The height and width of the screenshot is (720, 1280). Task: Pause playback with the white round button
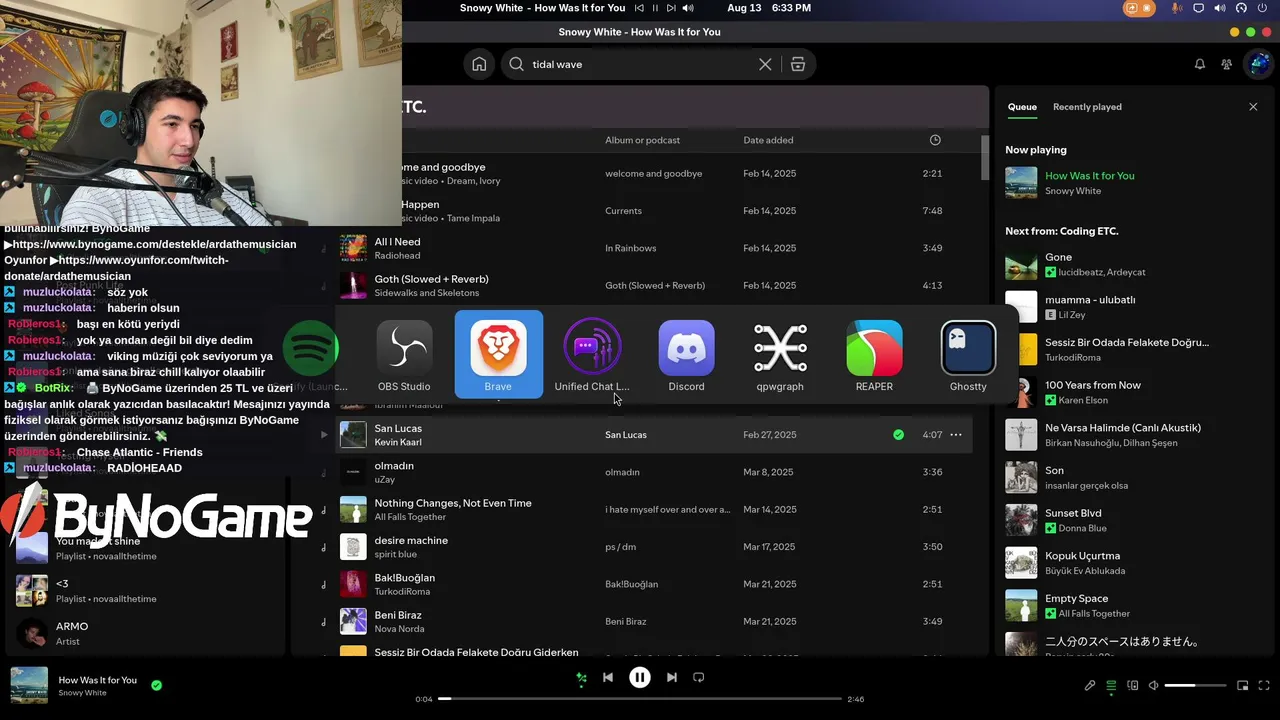tap(640, 677)
